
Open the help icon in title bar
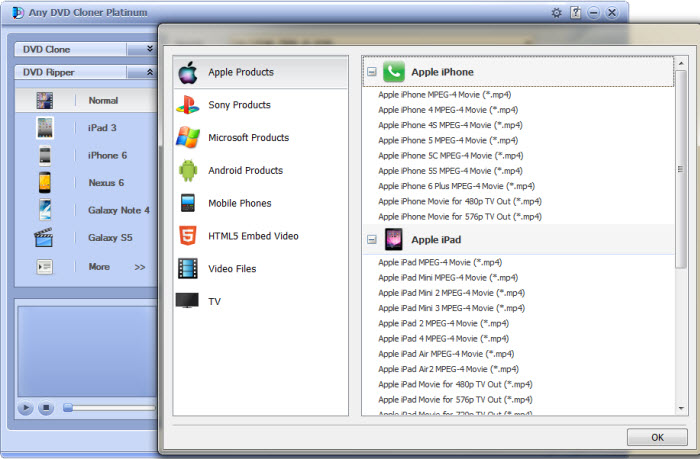pos(575,13)
